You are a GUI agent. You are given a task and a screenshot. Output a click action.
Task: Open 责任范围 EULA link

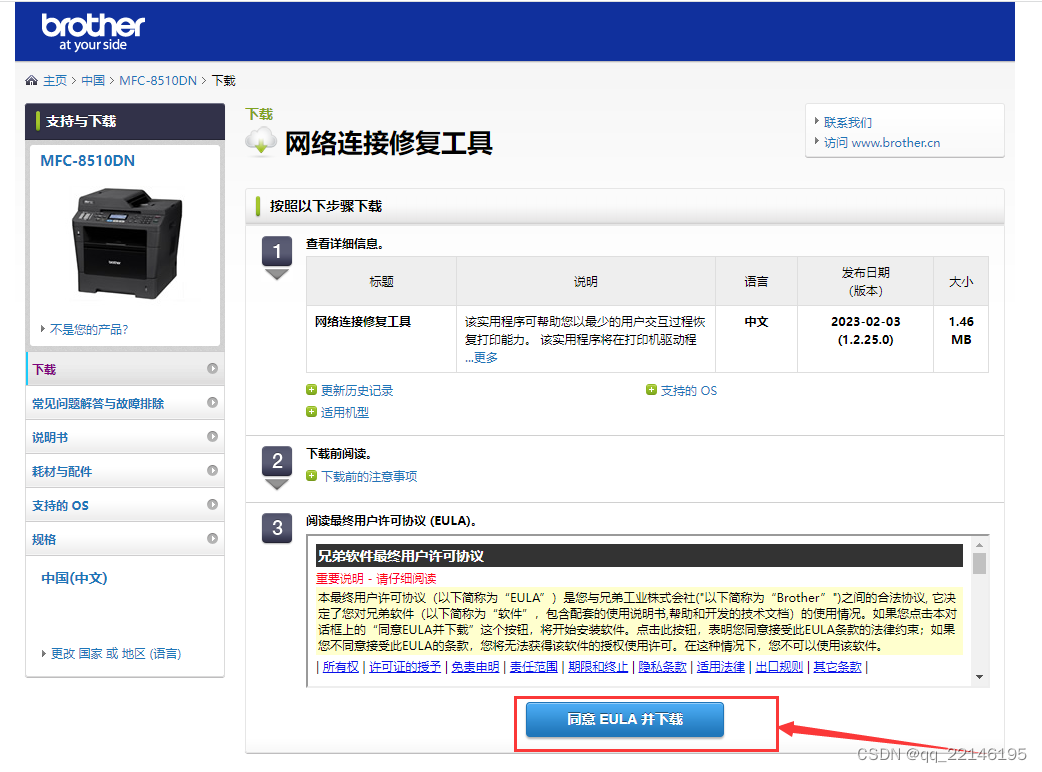tap(534, 667)
